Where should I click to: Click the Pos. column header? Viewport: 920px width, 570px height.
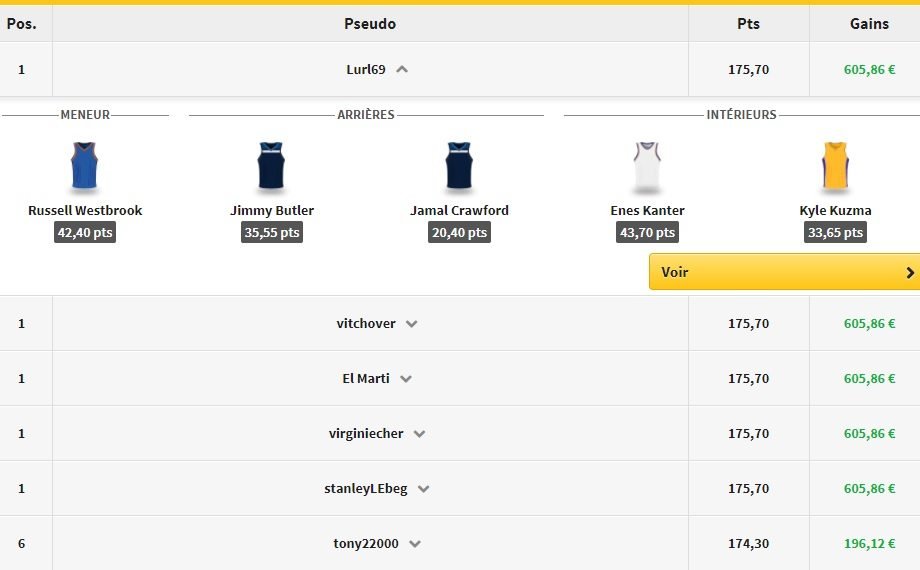coord(22,24)
